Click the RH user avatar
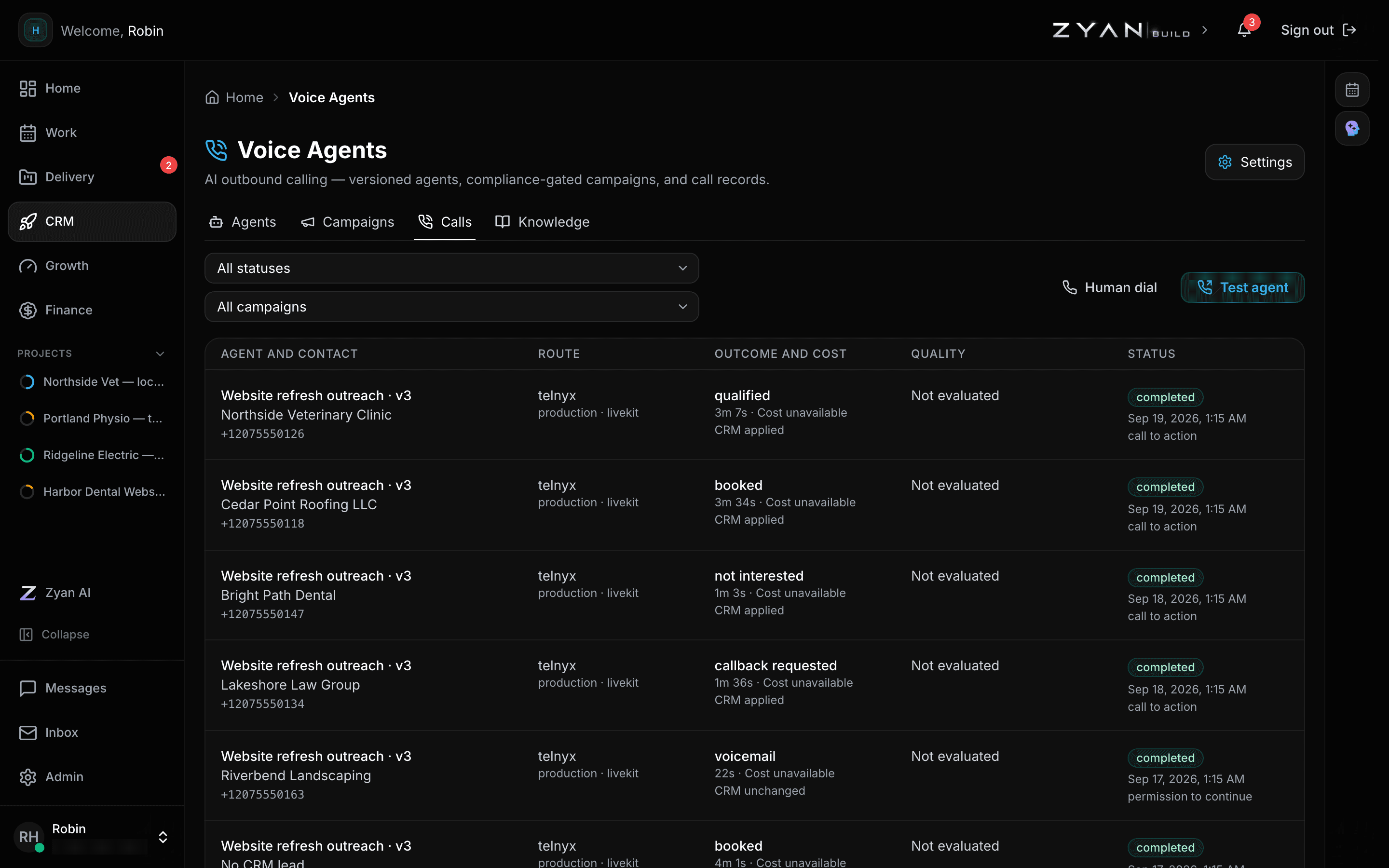Screen dimensions: 1389x868 (29, 837)
